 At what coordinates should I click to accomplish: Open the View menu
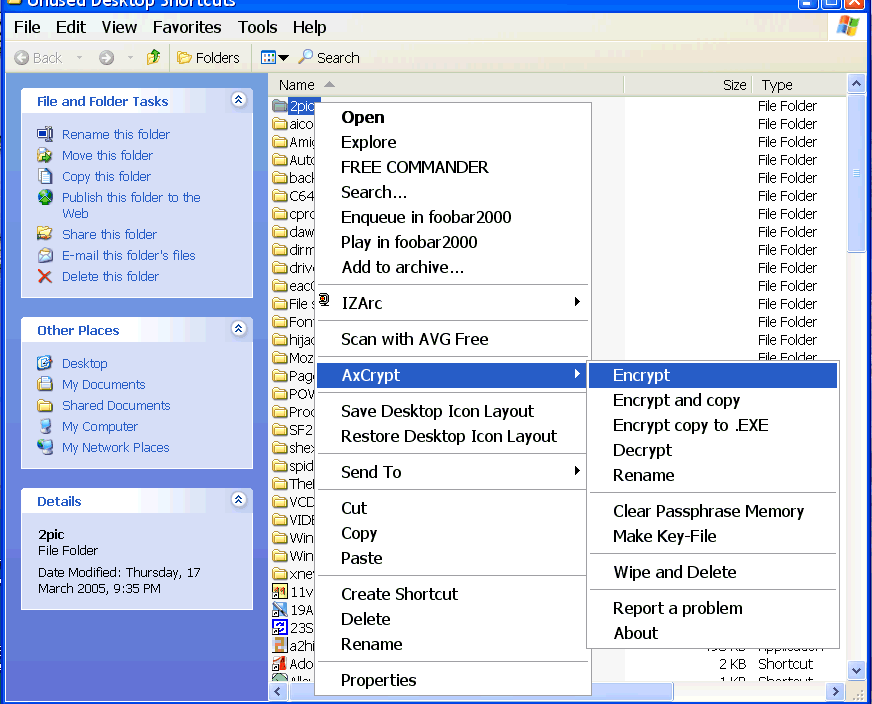point(119,27)
